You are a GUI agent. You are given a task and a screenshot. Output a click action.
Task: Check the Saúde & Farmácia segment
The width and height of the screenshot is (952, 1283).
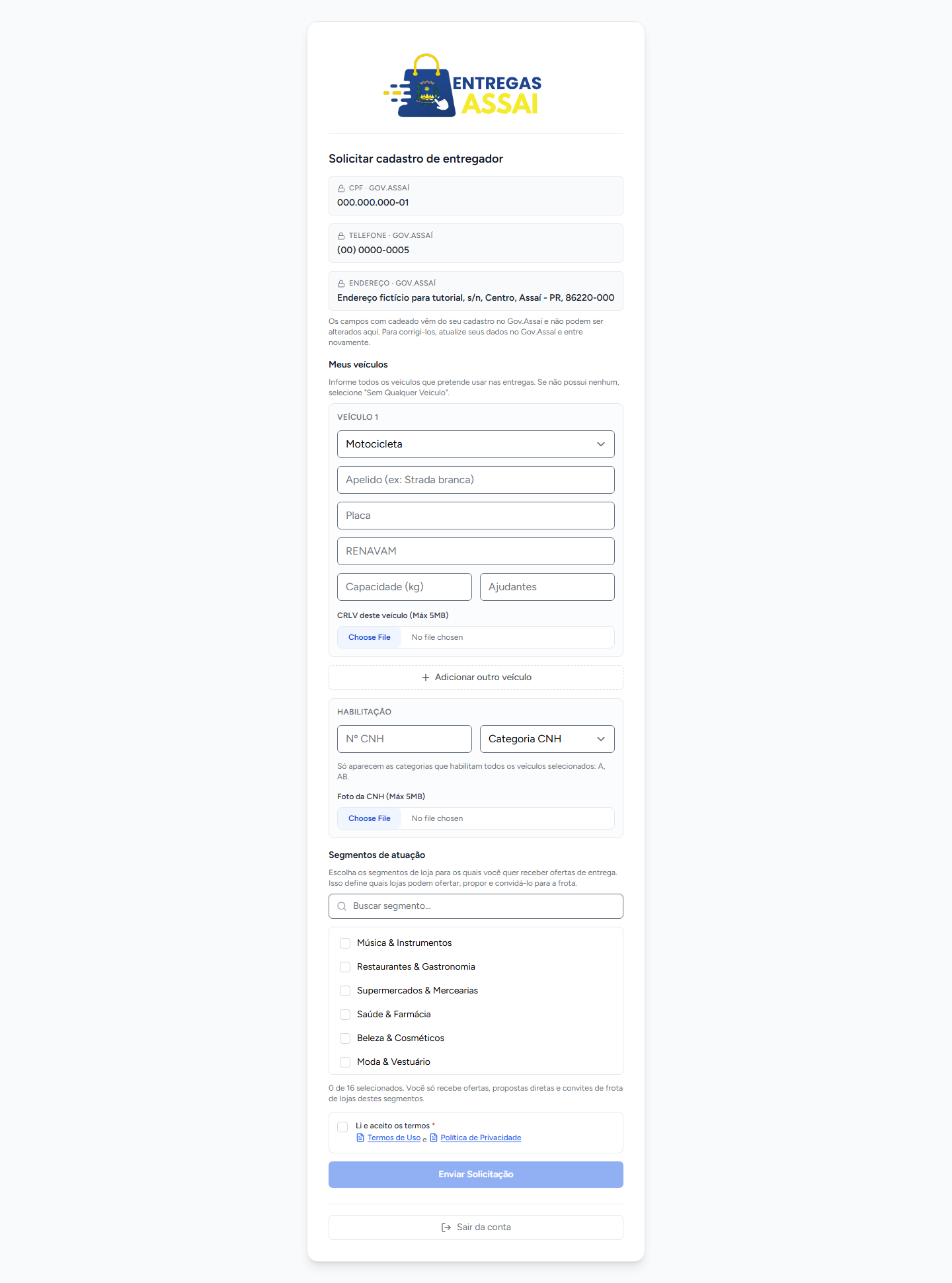click(x=345, y=1015)
